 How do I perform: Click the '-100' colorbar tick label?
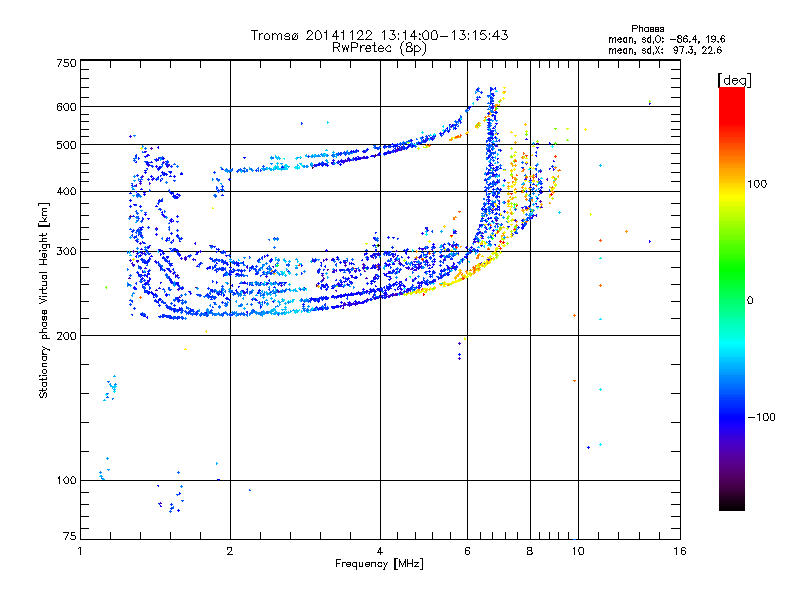click(x=761, y=417)
